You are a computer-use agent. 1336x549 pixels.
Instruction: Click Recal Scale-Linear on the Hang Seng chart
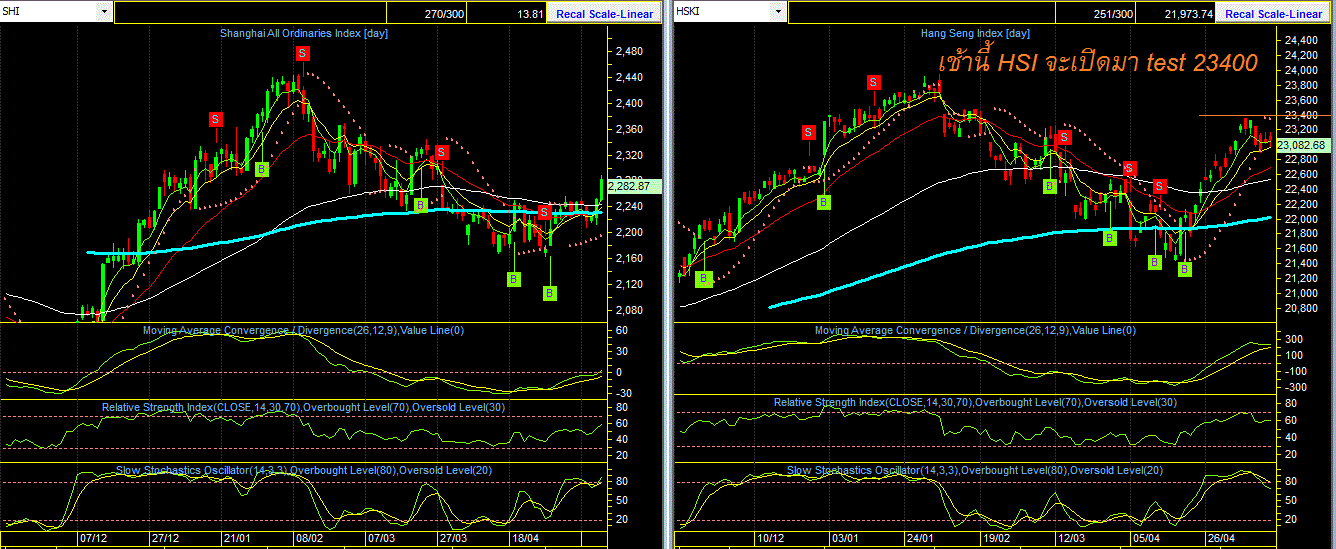point(1273,13)
